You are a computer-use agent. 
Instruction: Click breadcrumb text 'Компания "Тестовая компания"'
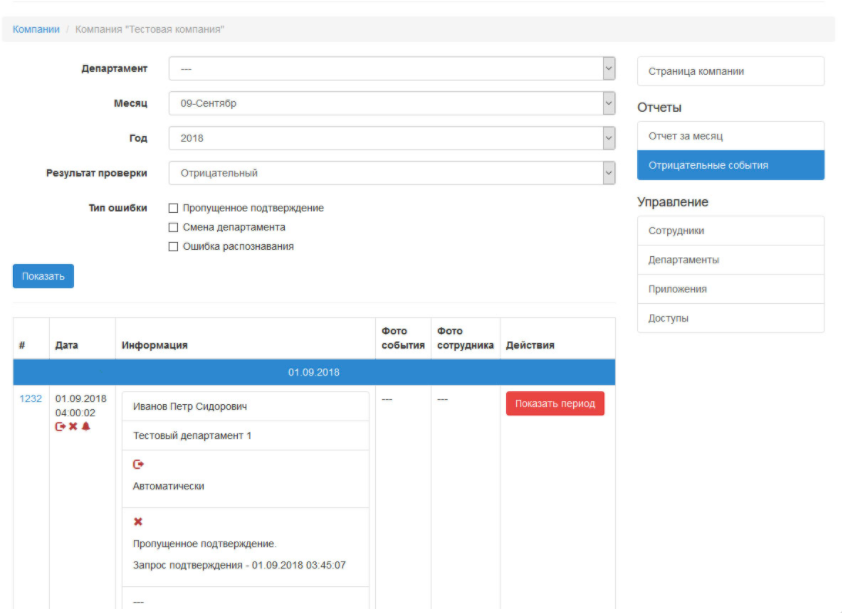click(x=150, y=30)
